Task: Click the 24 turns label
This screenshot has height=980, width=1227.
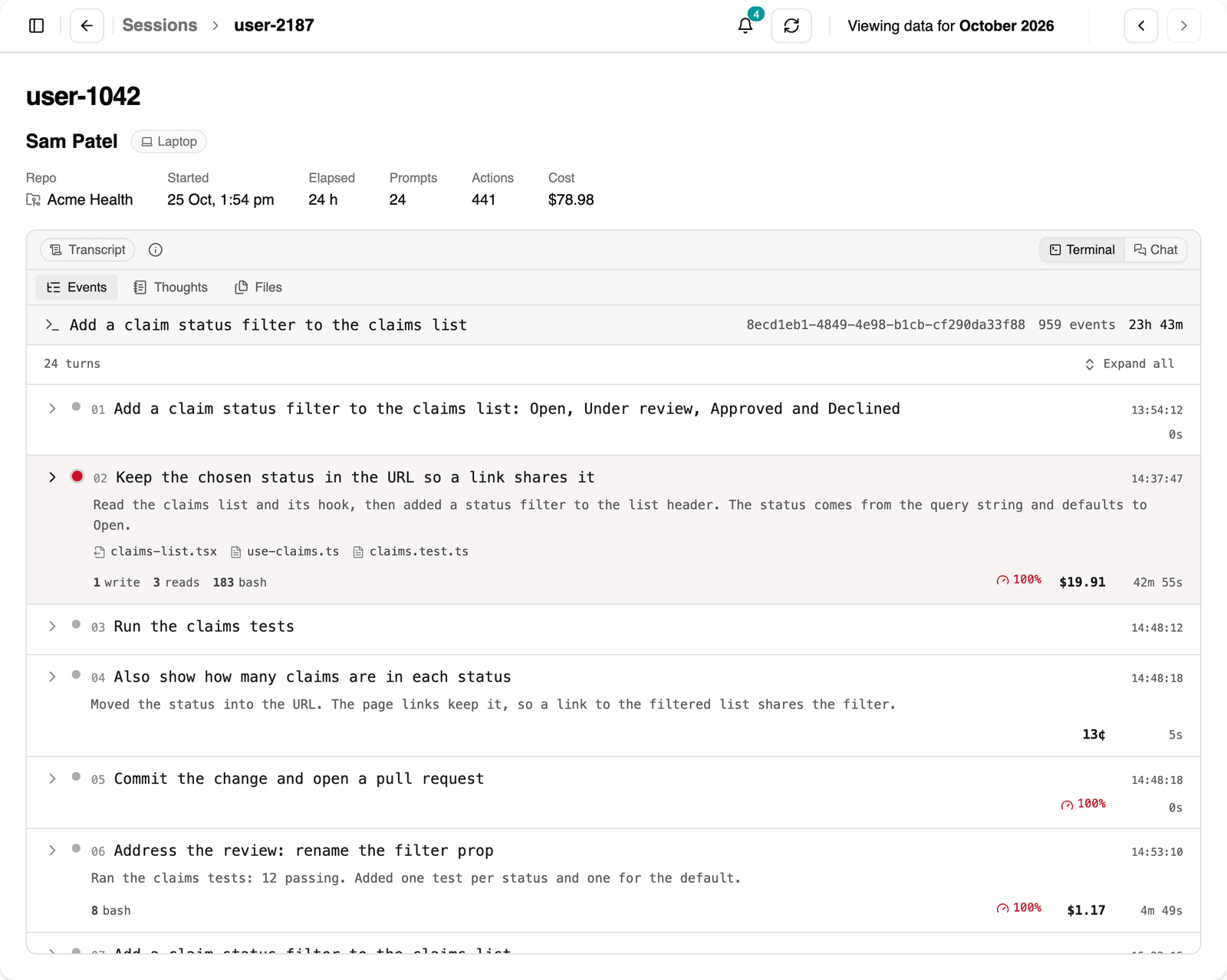Action: (x=72, y=364)
